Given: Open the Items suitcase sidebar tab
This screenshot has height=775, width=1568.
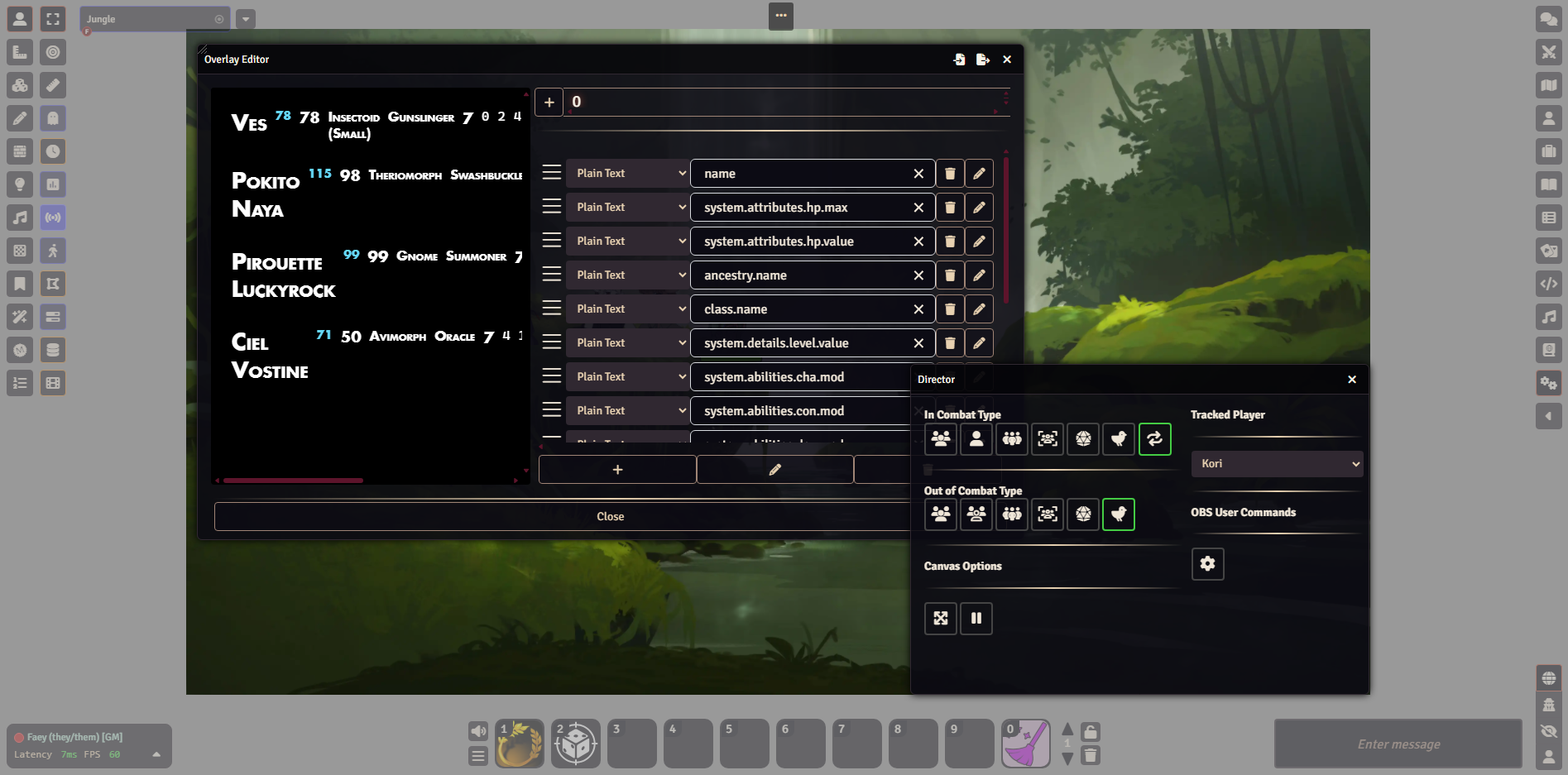Looking at the screenshot, I should click(x=1548, y=151).
